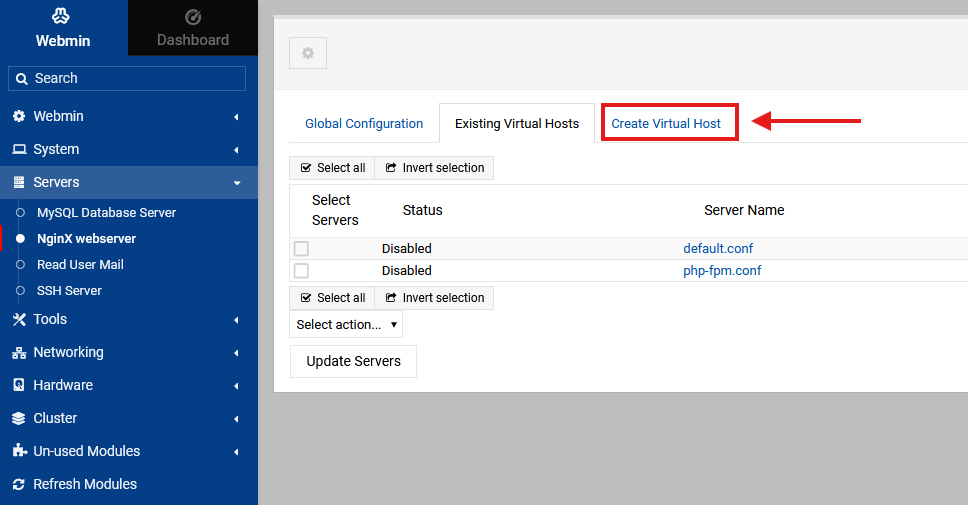Check the default.conf server checkbox
Screen dimensions: 968x505
[x=301, y=249]
